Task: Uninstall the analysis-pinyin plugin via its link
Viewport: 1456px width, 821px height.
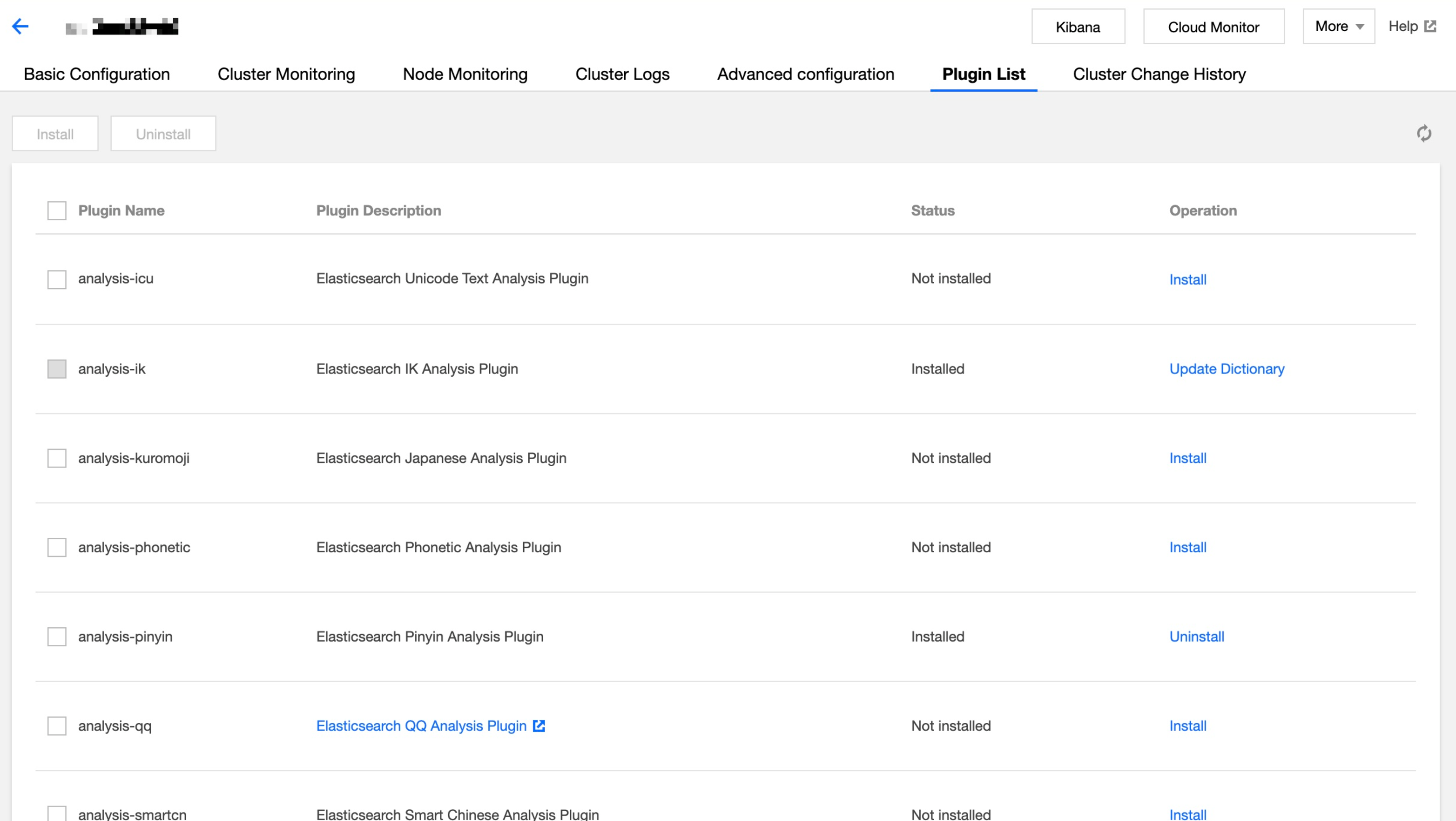Action: point(1196,637)
